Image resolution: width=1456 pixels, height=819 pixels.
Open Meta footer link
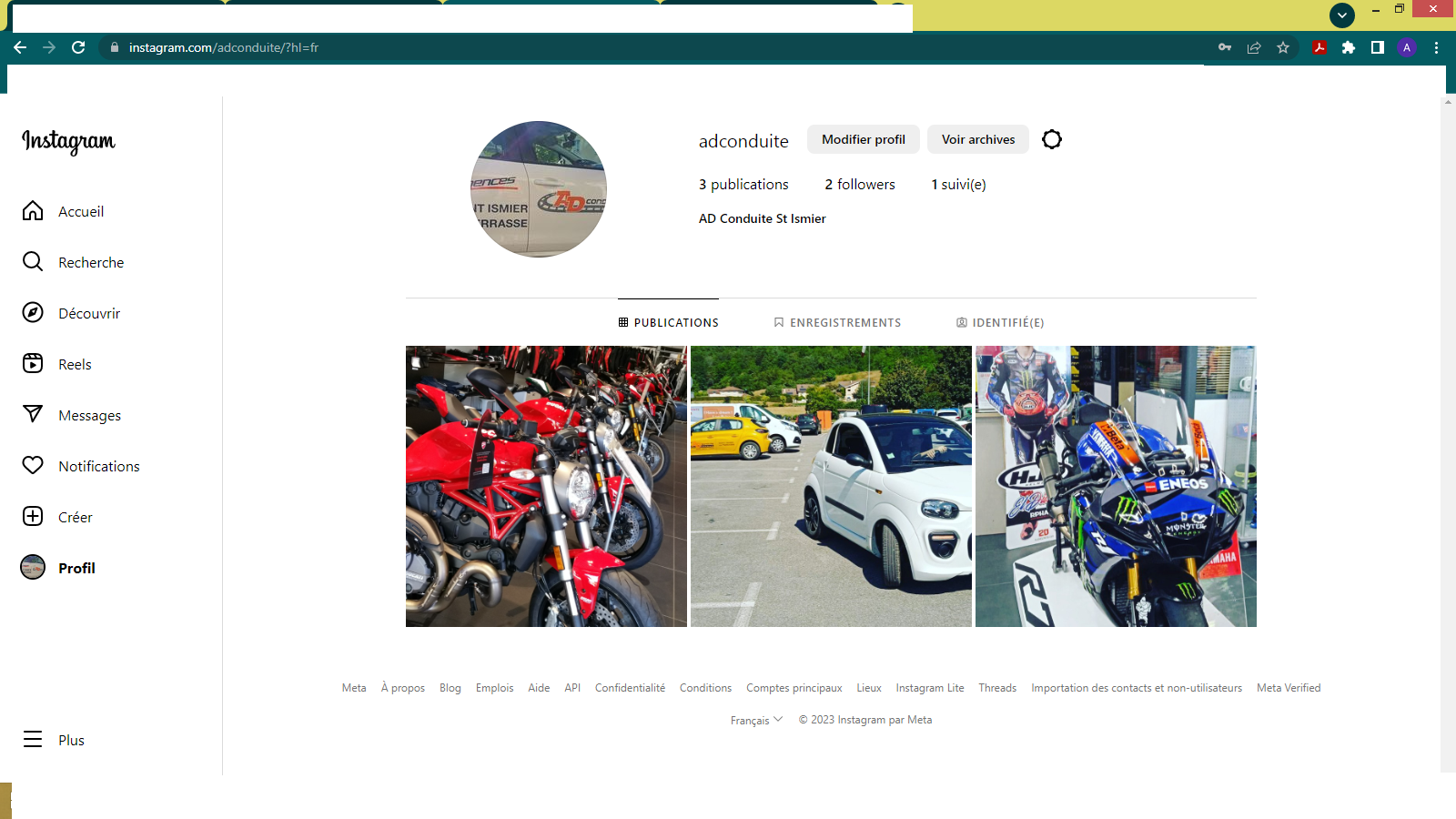pyautogui.click(x=354, y=688)
